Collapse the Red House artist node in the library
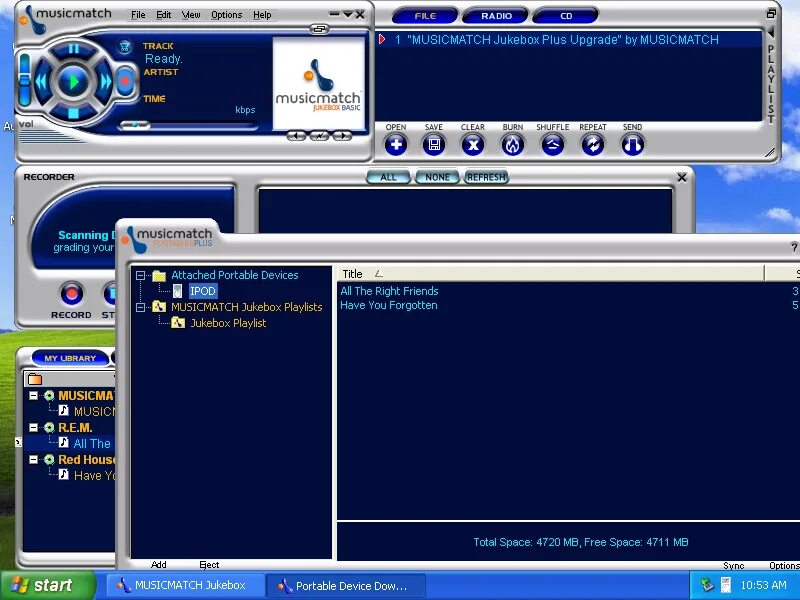Screen dimensions: 800x600 (33, 460)
